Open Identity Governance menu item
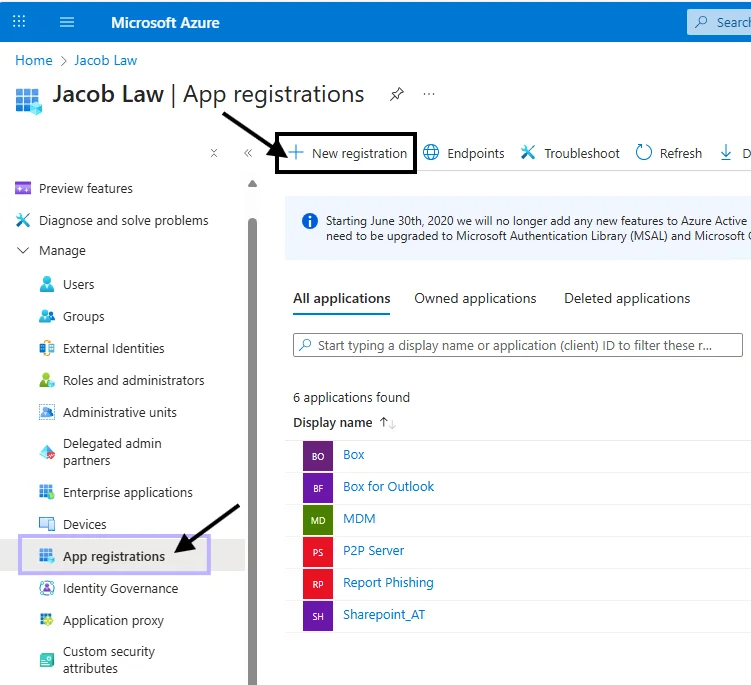 (x=120, y=588)
